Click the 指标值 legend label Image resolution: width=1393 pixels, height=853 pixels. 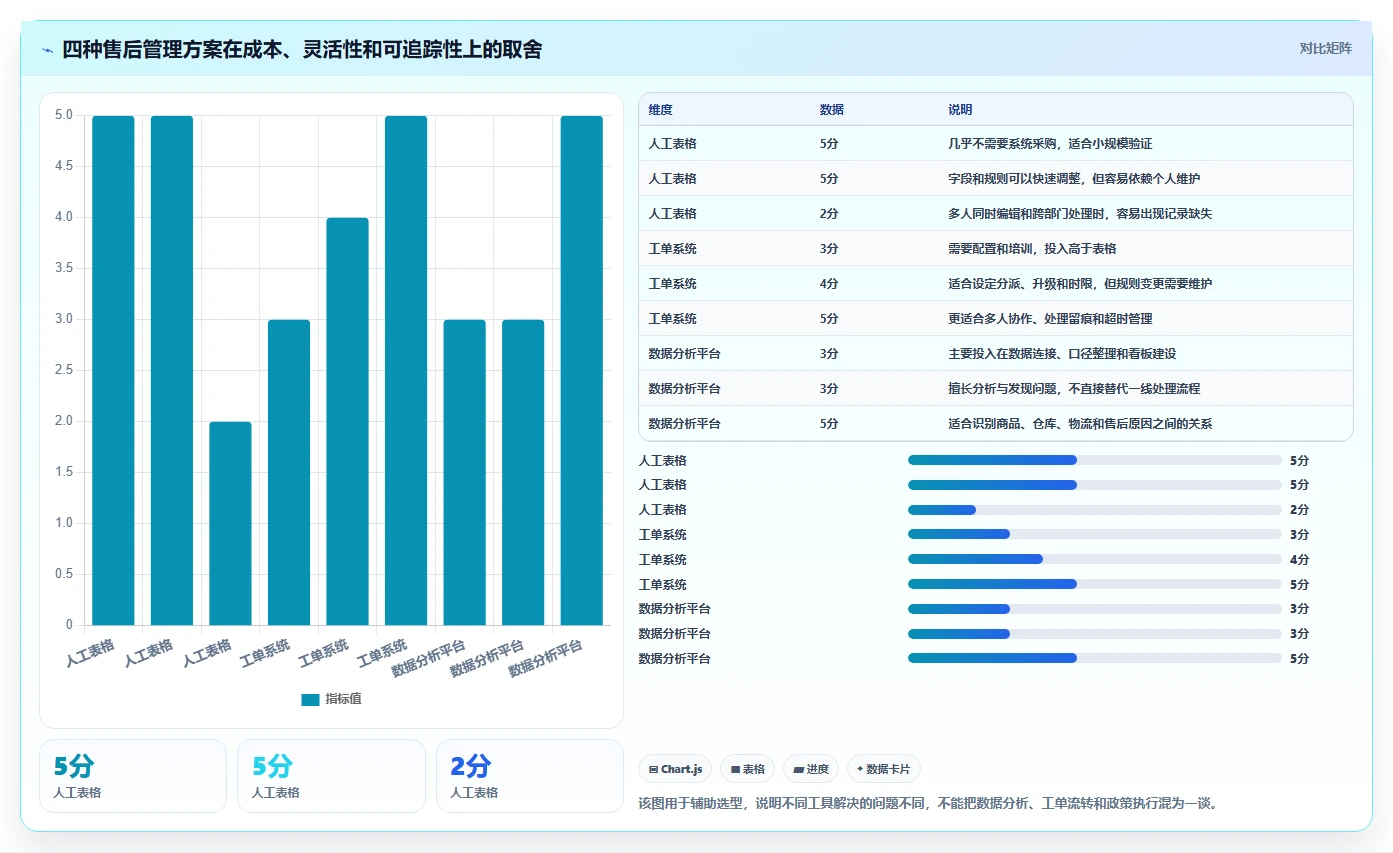coord(343,699)
